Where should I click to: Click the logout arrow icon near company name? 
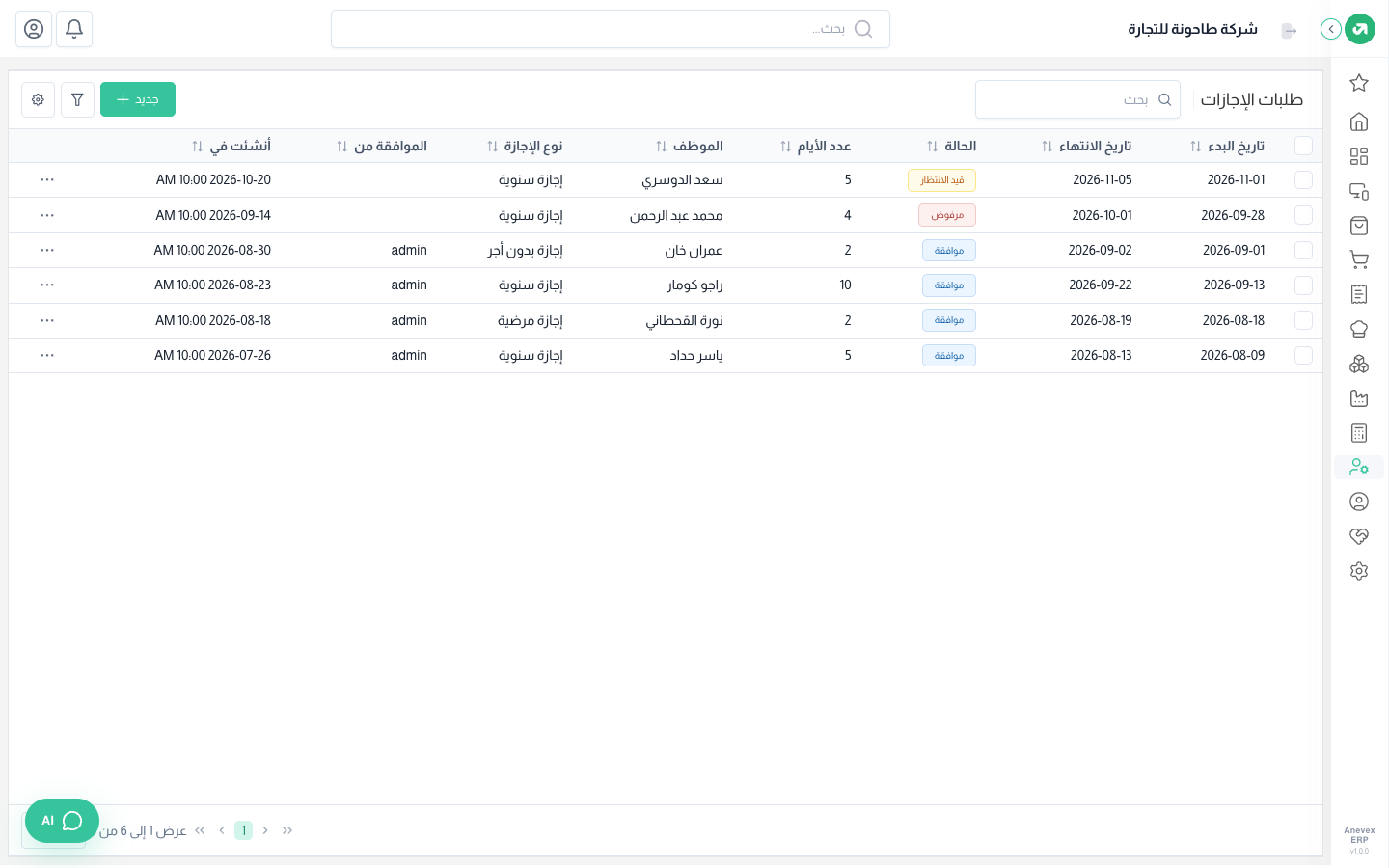tap(1289, 31)
